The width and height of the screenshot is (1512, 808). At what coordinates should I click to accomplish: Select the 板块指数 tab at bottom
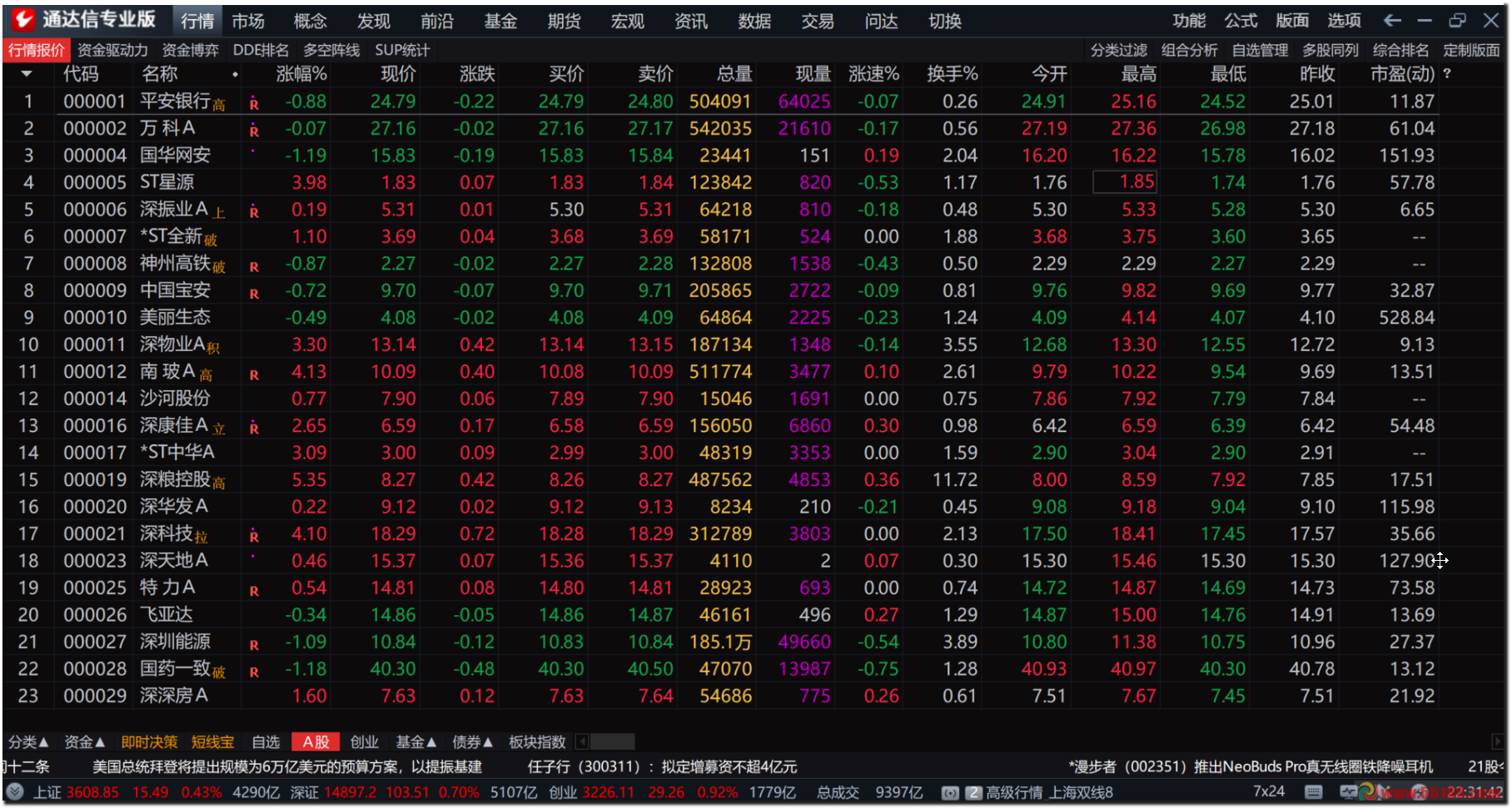[537, 741]
